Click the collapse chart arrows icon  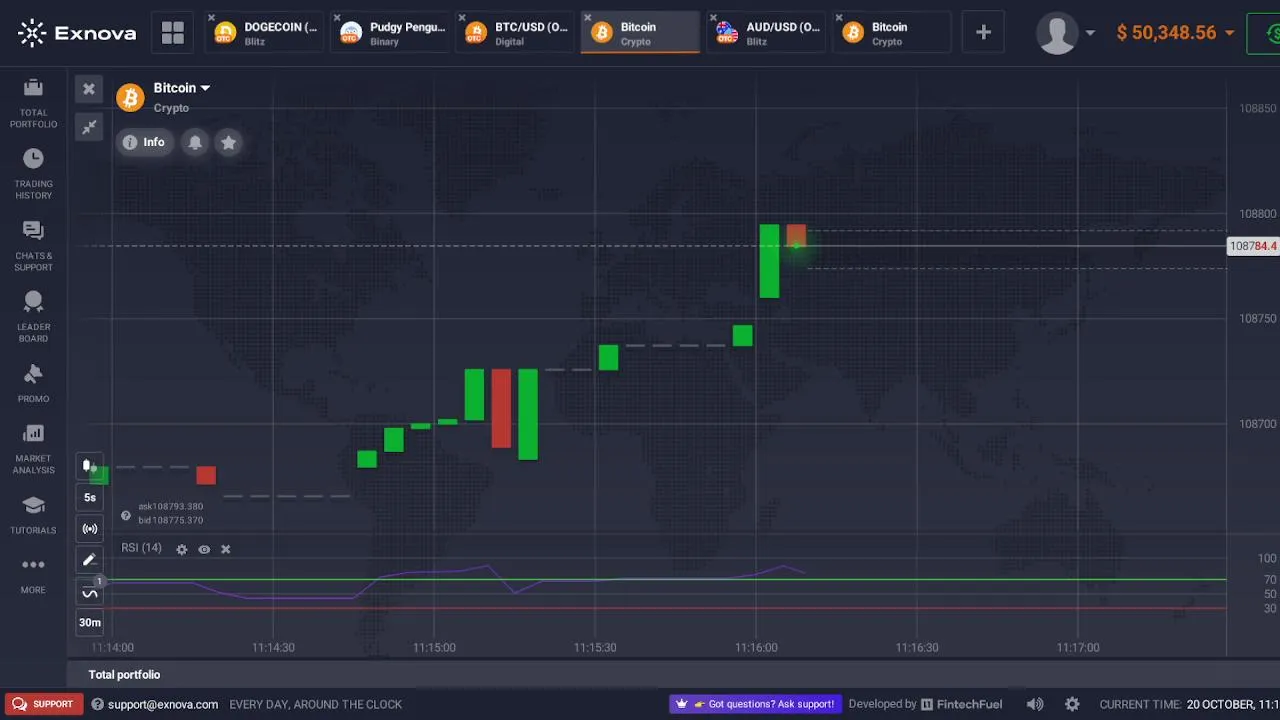tap(89, 127)
